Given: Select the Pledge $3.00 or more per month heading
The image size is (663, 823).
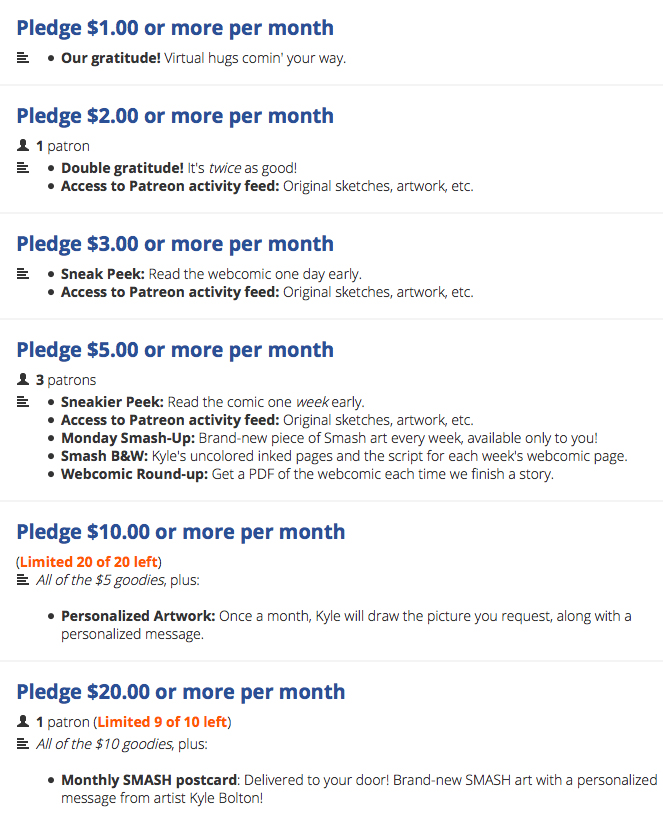Looking at the screenshot, I should [x=175, y=244].
